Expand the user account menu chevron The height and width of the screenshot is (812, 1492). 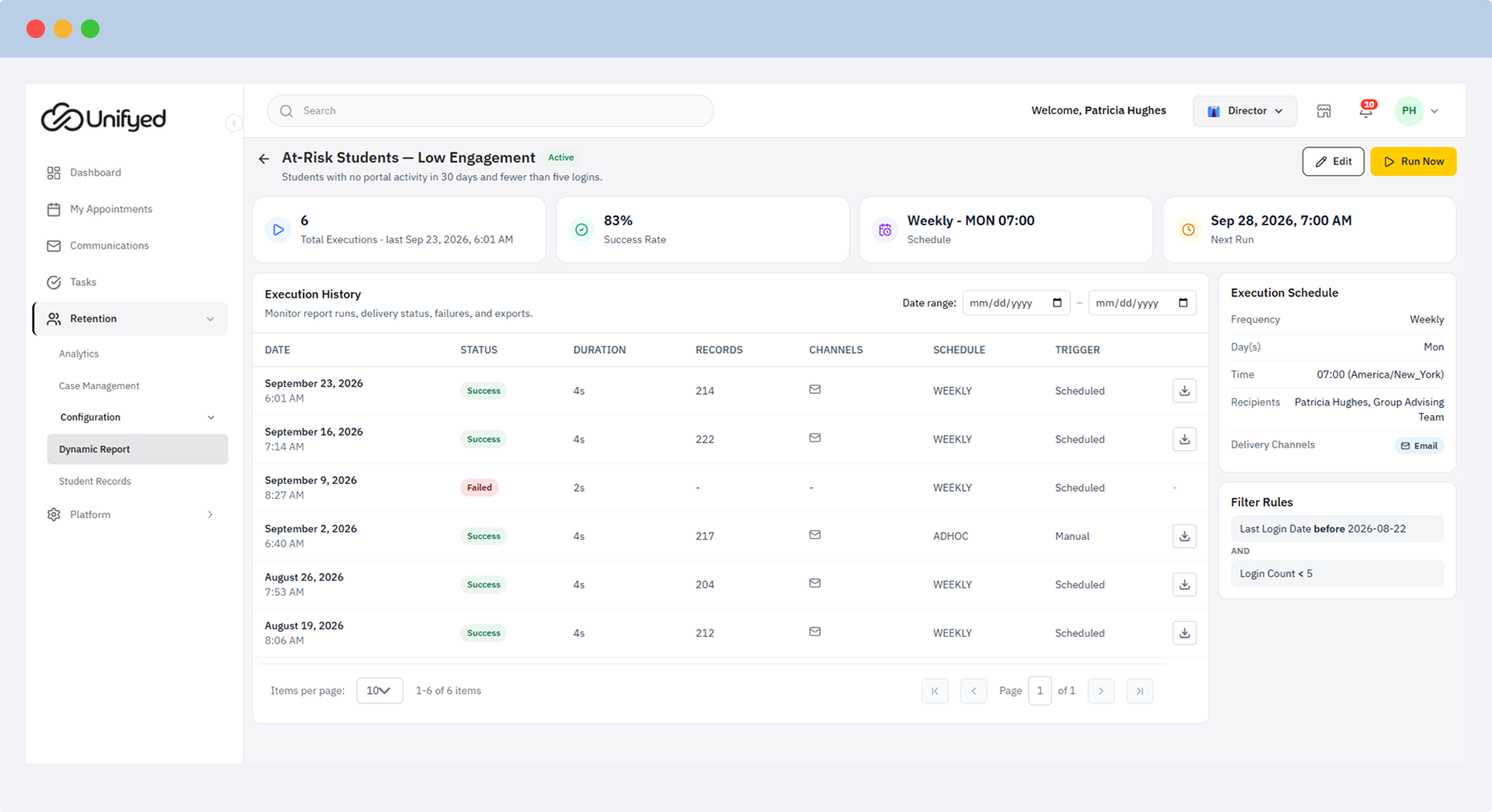coord(1434,111)
